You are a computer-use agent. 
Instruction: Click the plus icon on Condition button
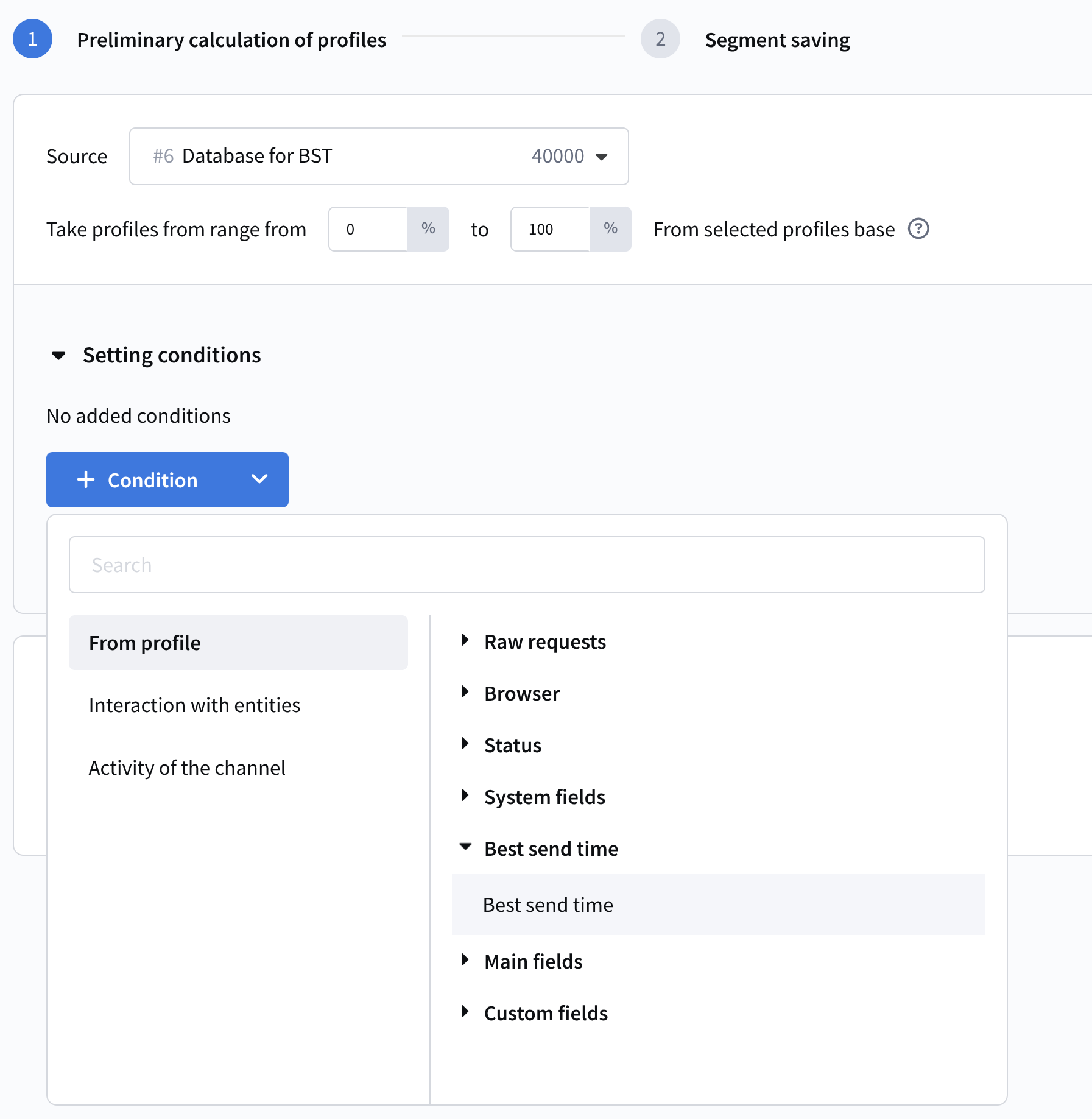click(x=86, y=479)
